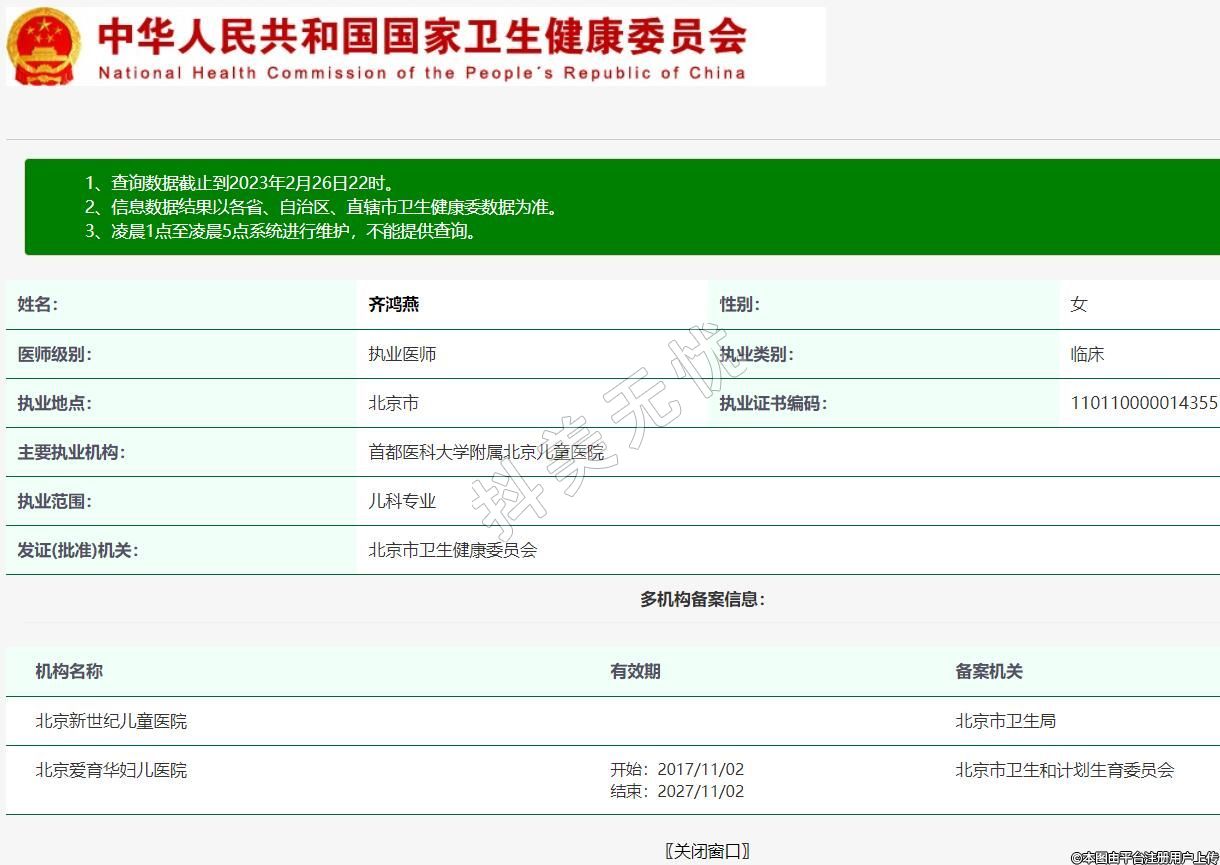Select the doctor name 齐鸿燕
The height and width of the screenshot is (865, 1220).
click(394, 305)
